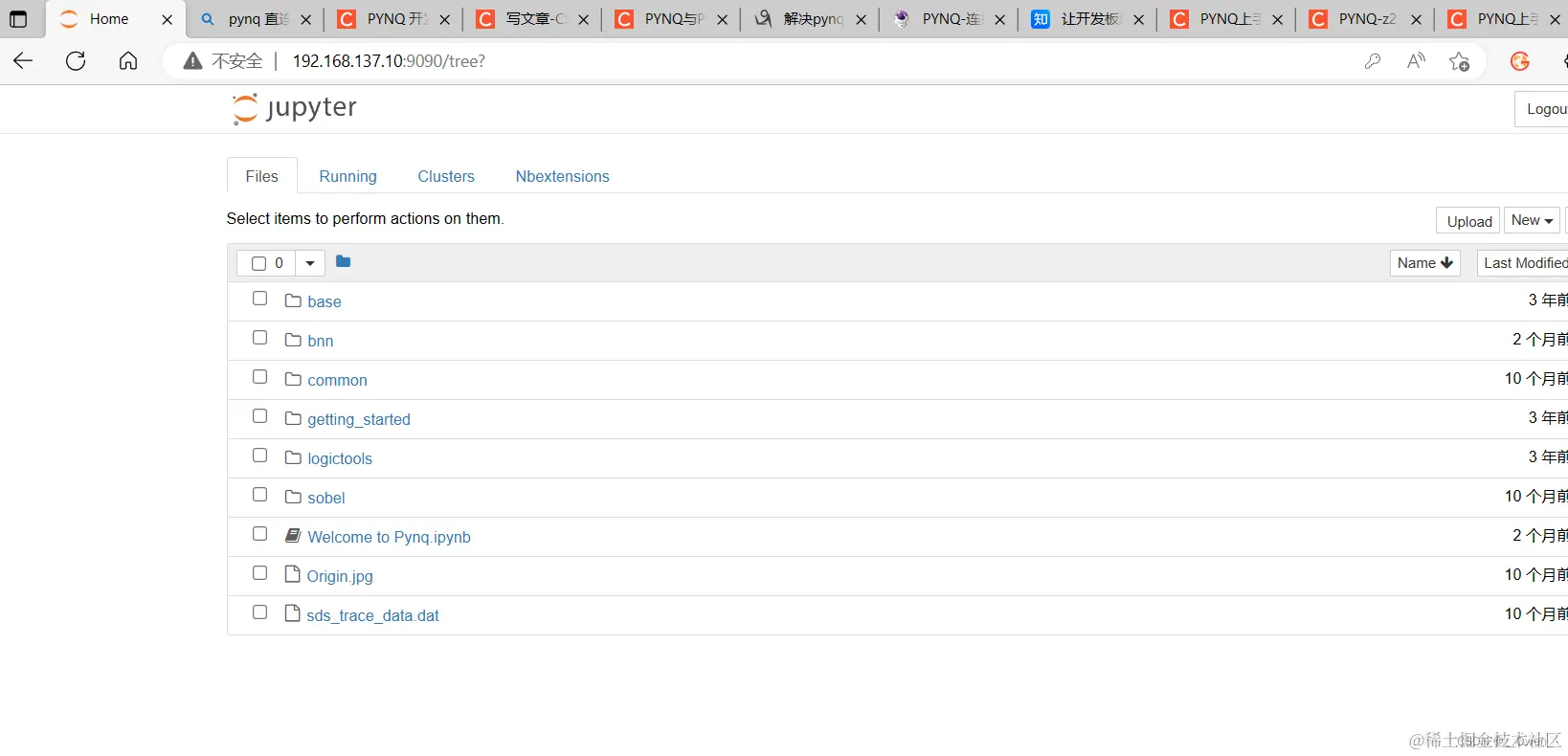Open the Origin.jpg file

click(340, 576)
